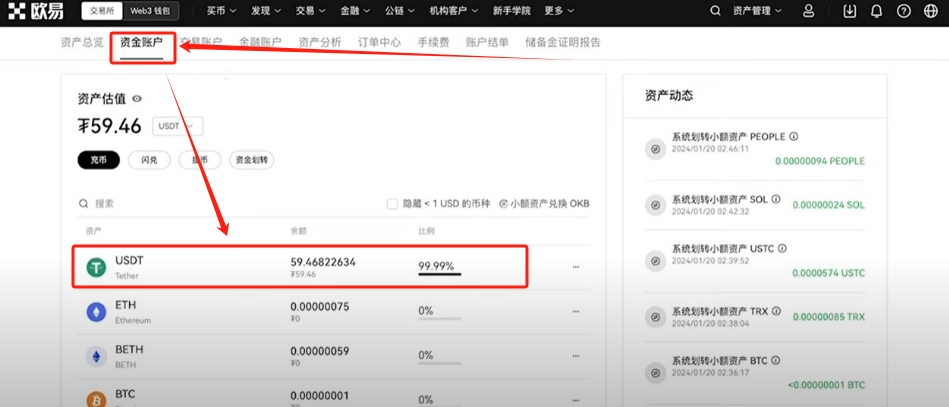Expand the 更多 menu
The image size is (949, 407).
click(x=559, y=11)
